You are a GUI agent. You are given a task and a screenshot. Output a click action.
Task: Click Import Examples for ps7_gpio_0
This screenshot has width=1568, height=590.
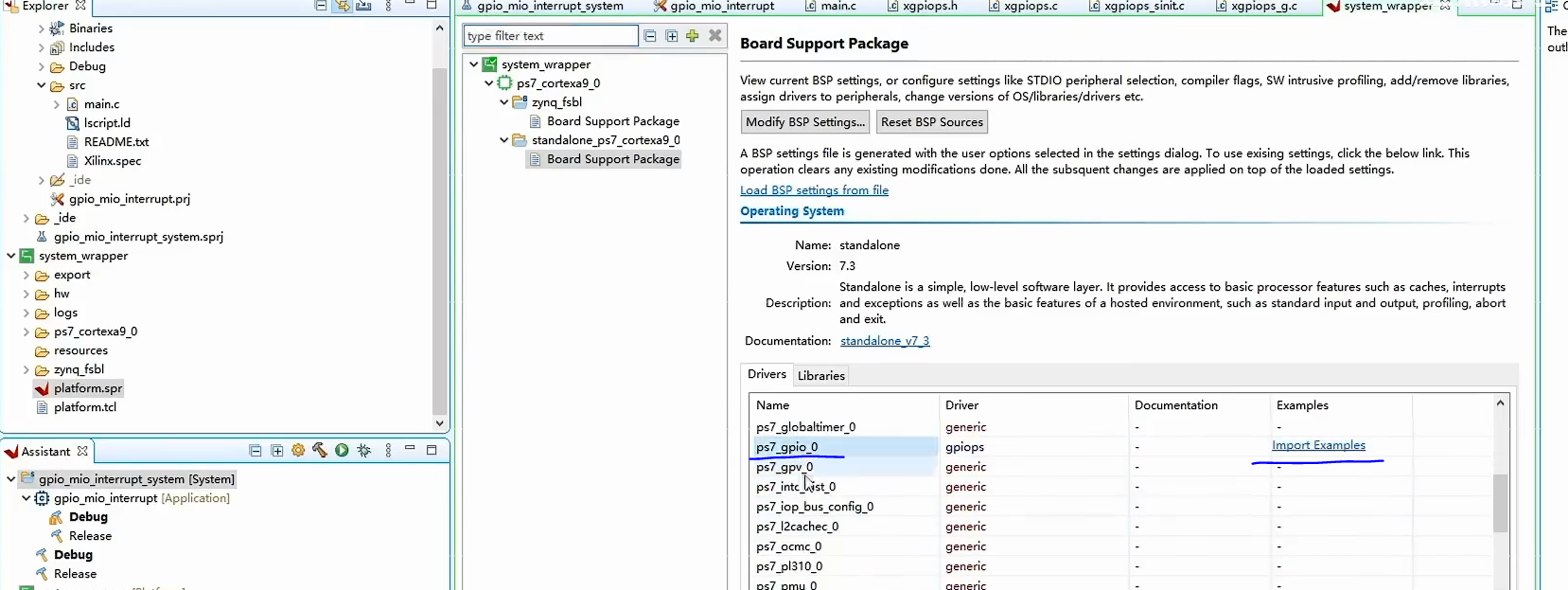click(x=1318, y=445)
